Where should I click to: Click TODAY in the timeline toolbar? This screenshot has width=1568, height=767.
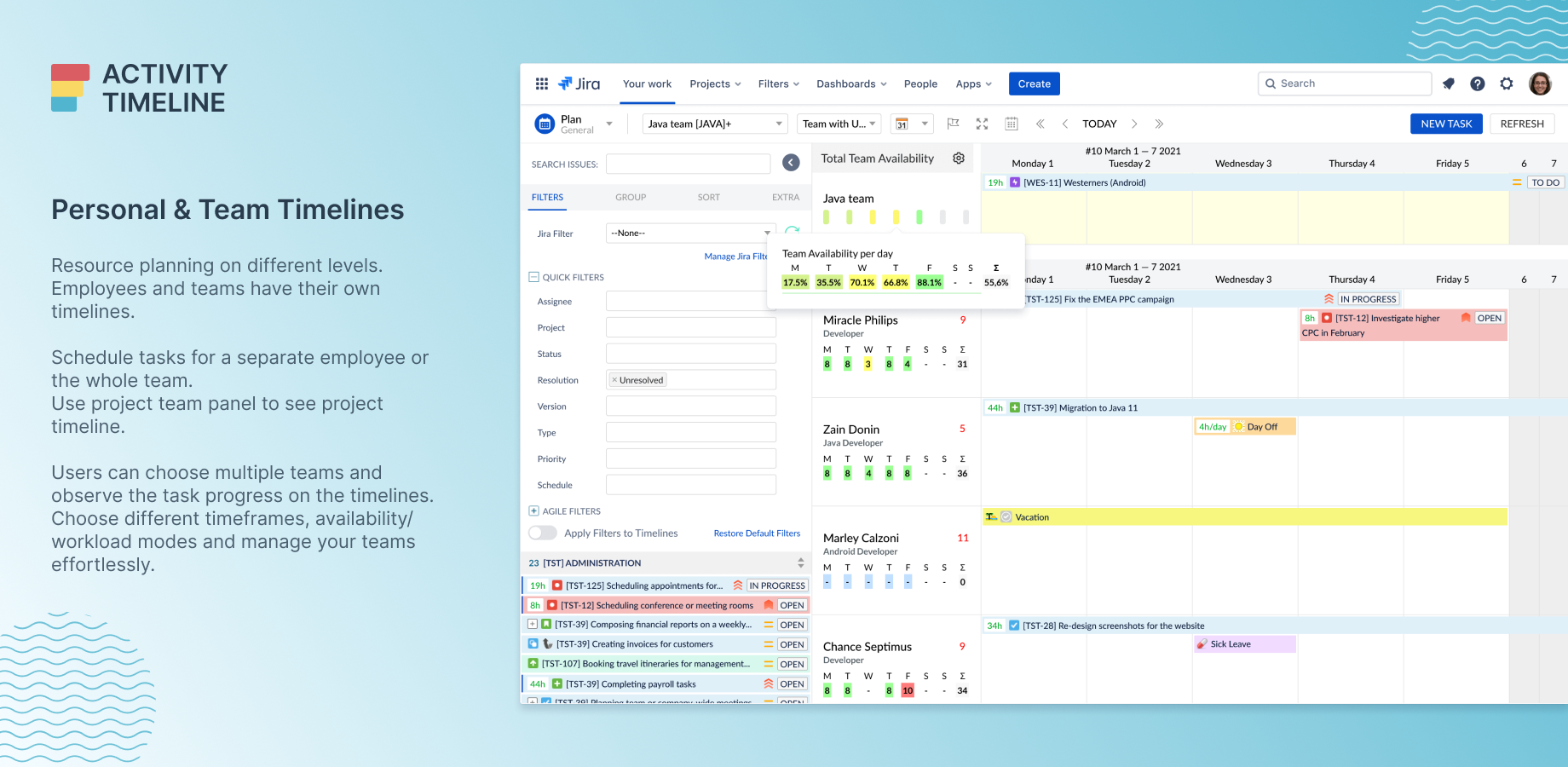pos(1099,124)
